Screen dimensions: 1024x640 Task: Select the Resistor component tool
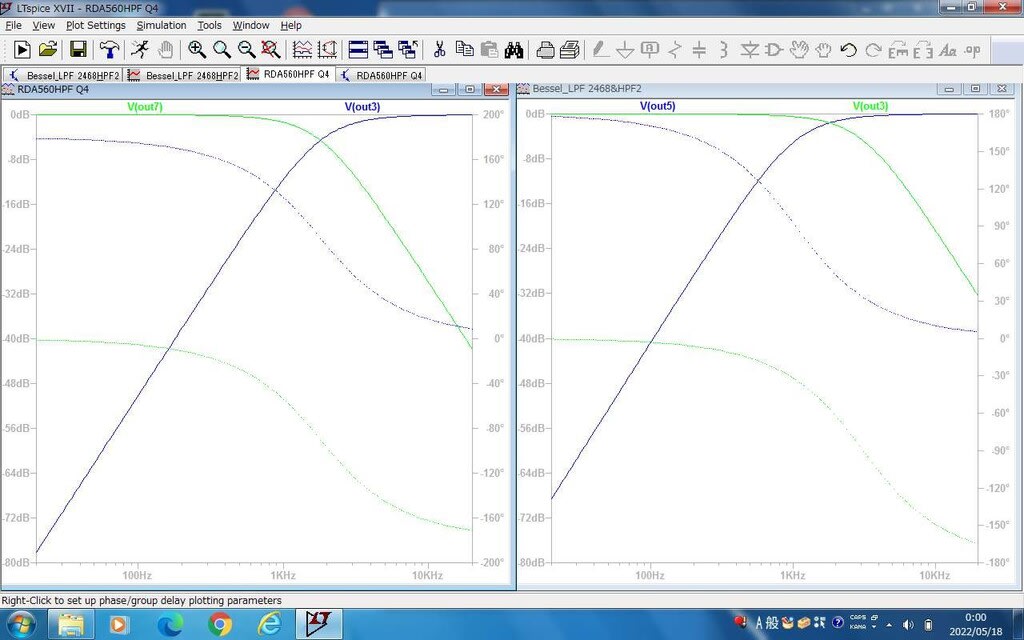(675, 50)
